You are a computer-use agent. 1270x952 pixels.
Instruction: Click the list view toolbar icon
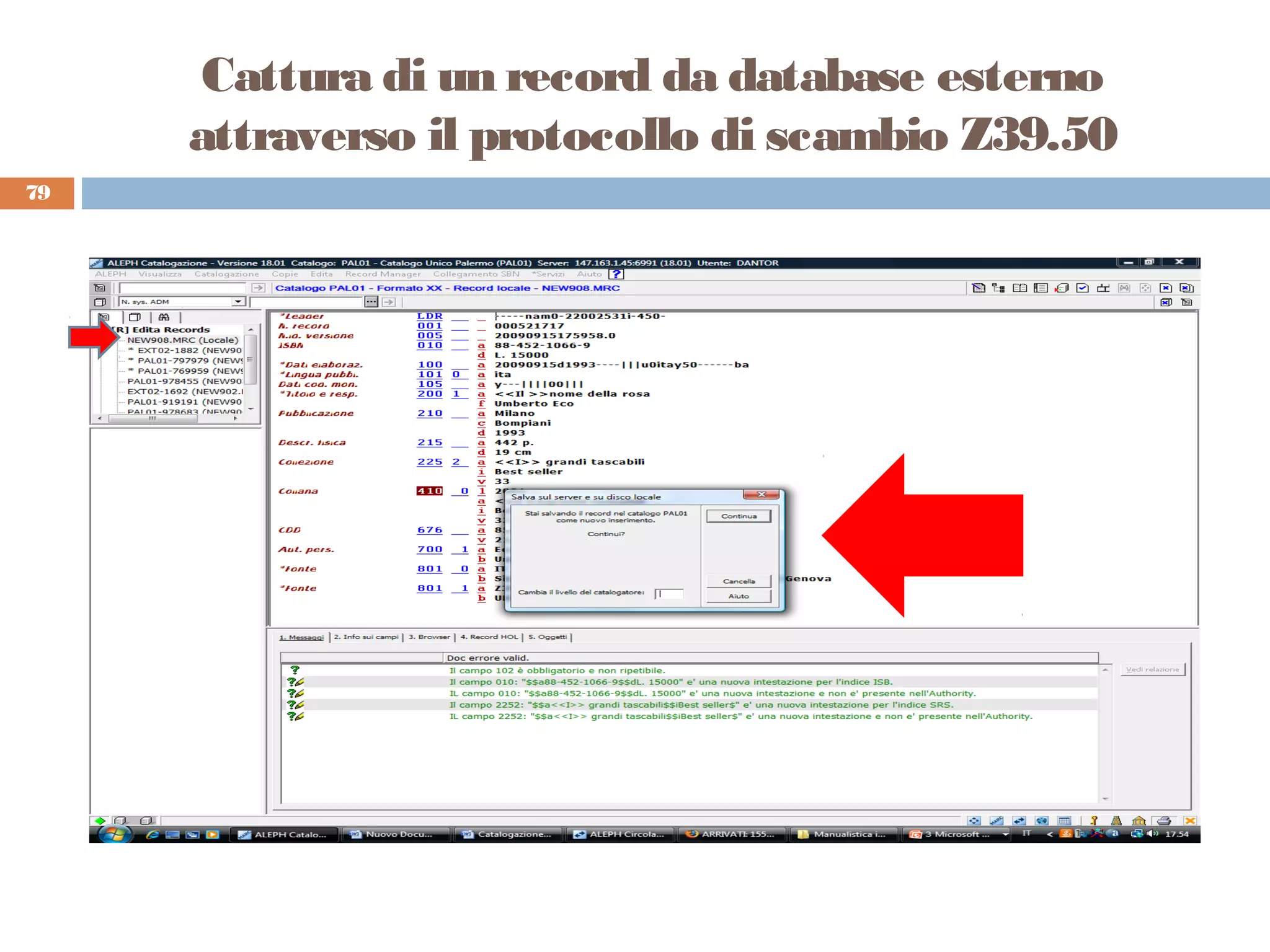[x=1041, y=288]
